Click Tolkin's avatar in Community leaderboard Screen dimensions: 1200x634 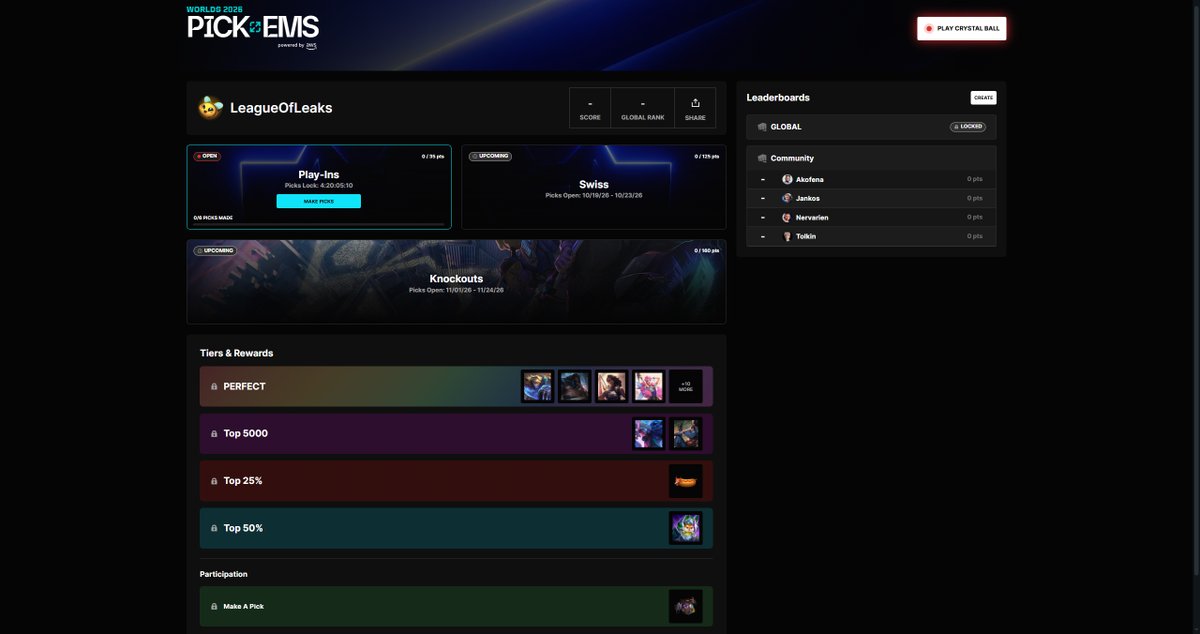coord(787,236)
